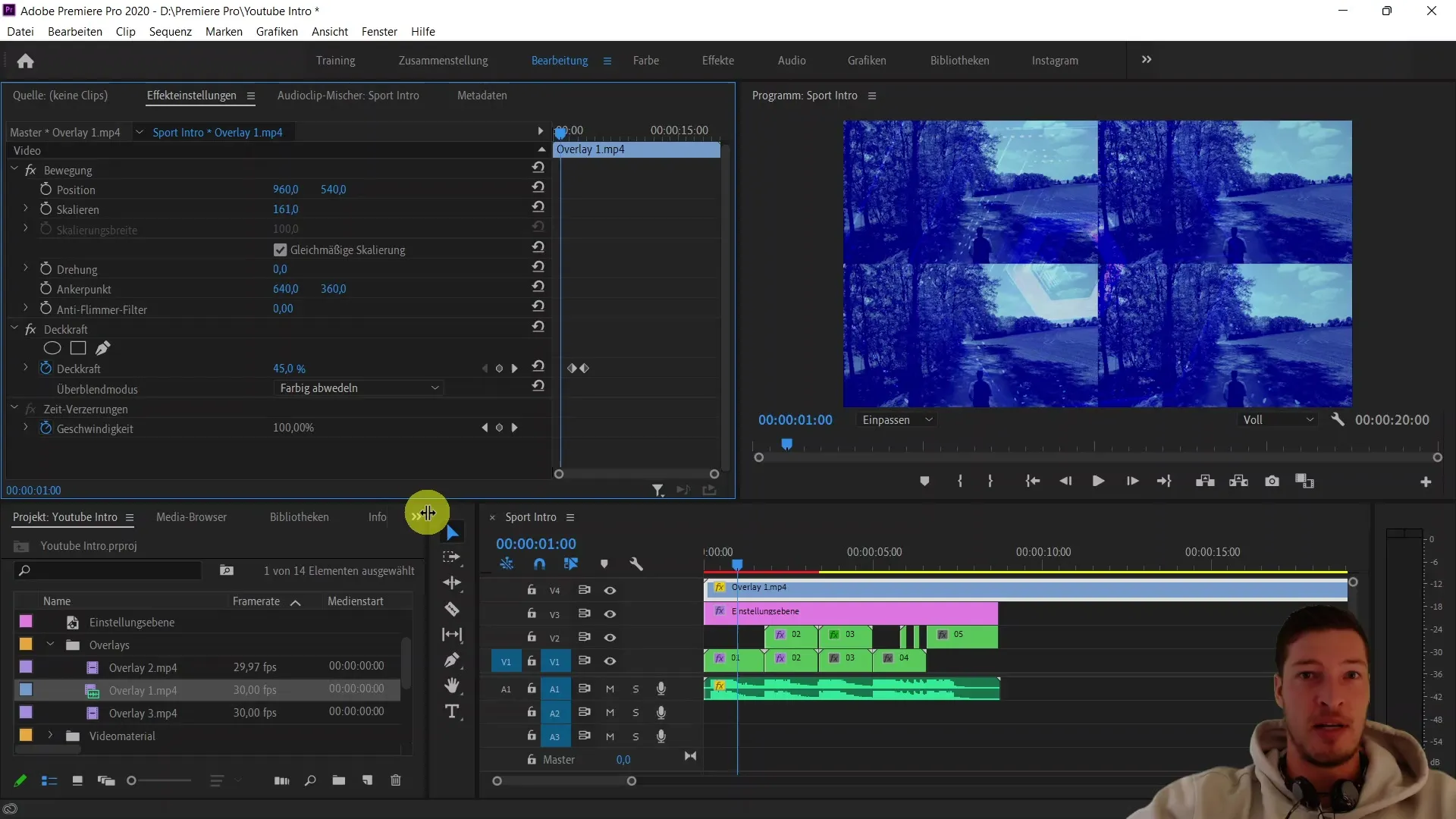This screenshot has height=819, width=1456.
Task: Open timeline display settings wrench
Action: (636, 563)
